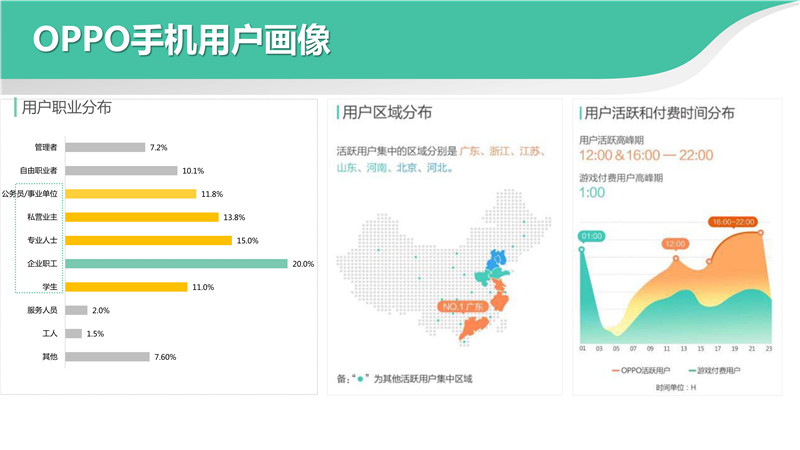Click the orange 12:00＆16:00—22:00 peak text
This screenshot has width=800, height=450.
[x=645, y=156]
